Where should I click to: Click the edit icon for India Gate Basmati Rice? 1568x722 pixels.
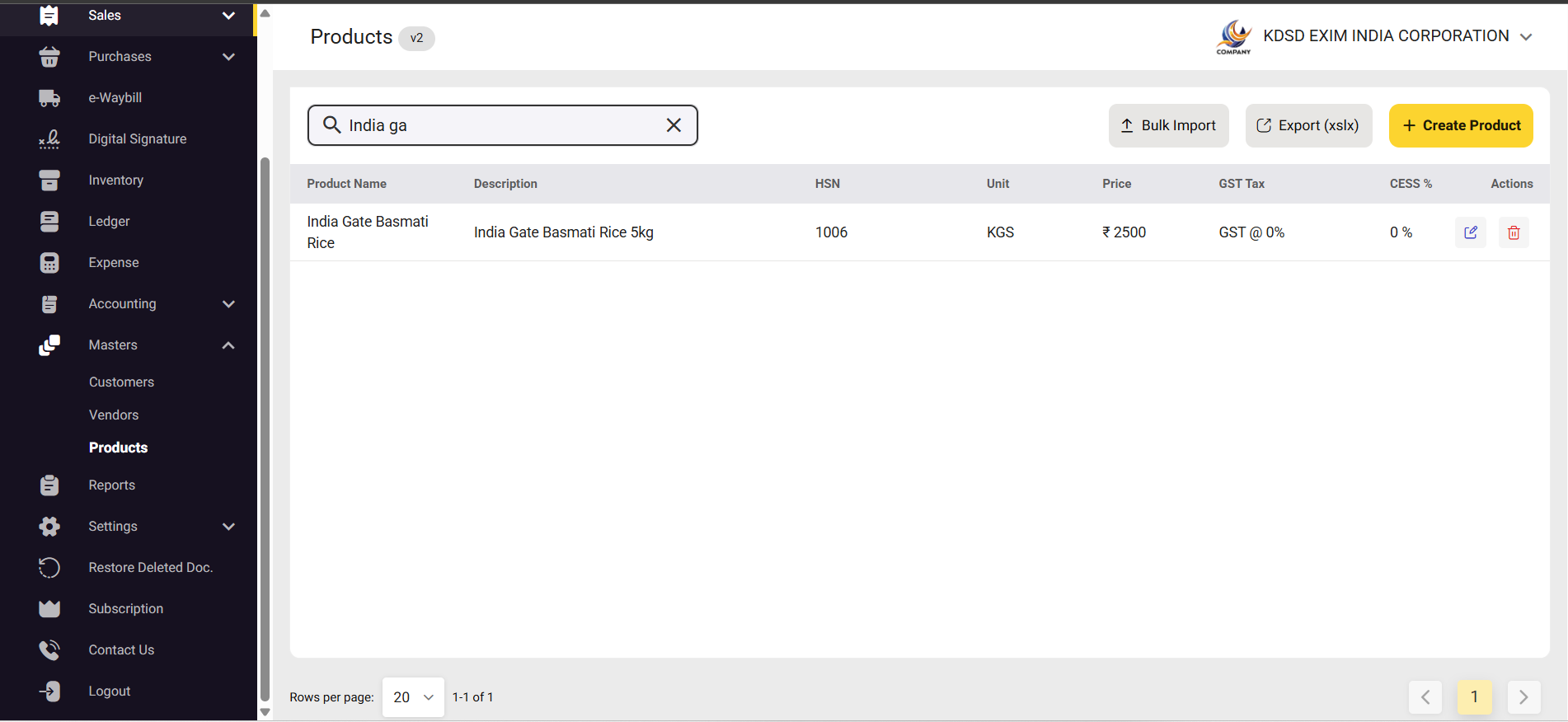click(x=1470, y=232)
